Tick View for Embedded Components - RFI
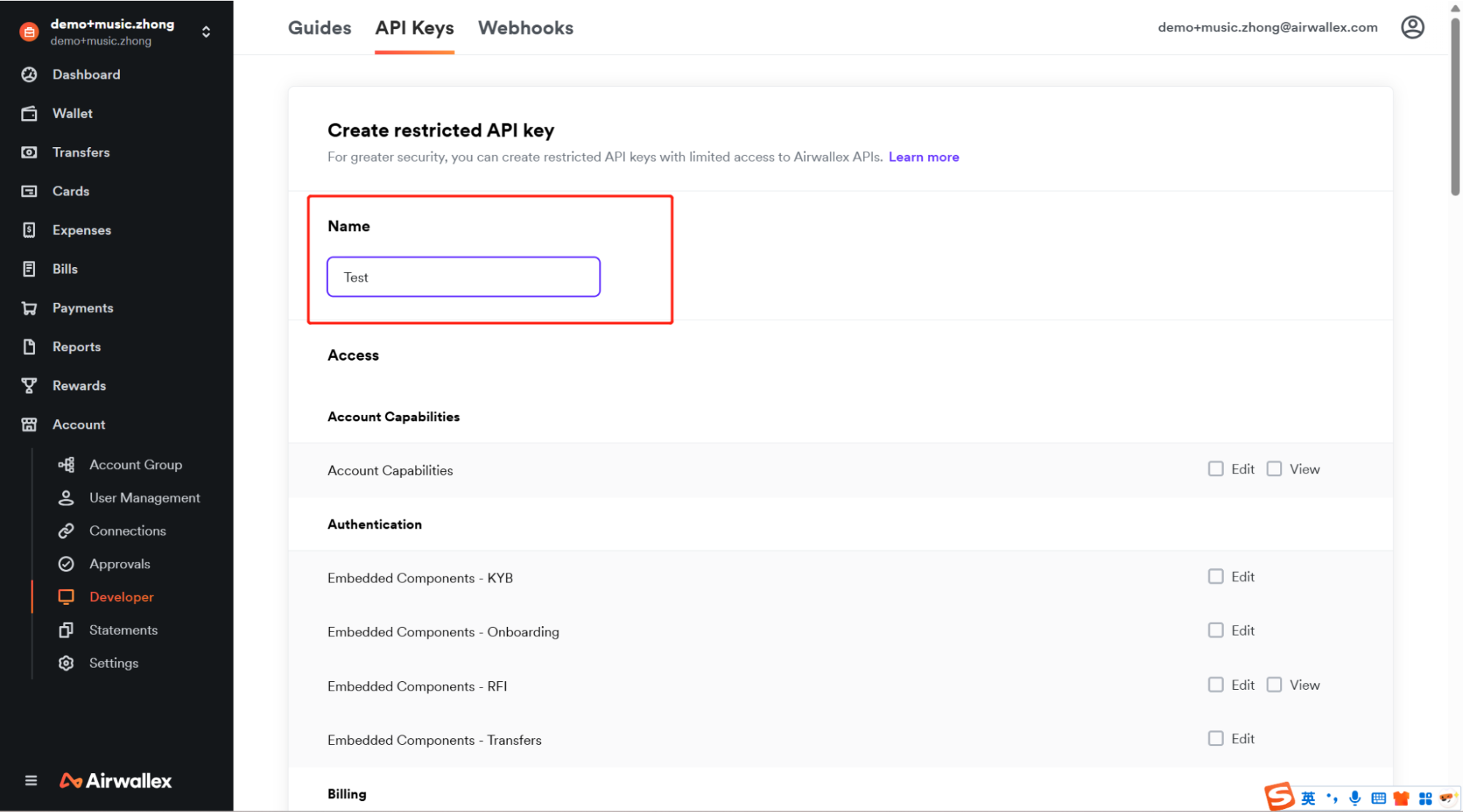Image resolution: width=1463 pixels, height=812 pixels. point(1274,685)
